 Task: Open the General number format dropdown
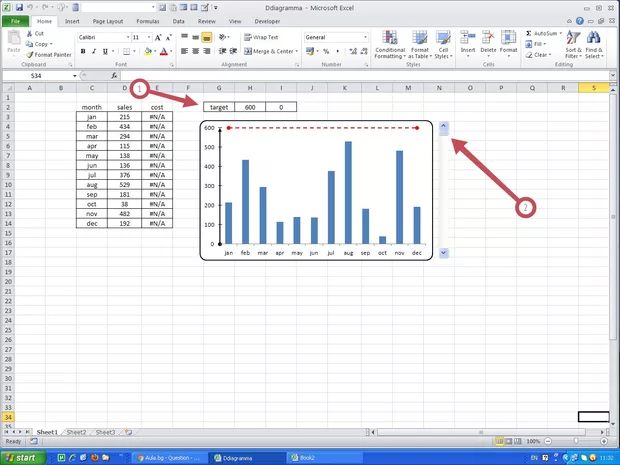pyautogui.click(x=365, y=37)
